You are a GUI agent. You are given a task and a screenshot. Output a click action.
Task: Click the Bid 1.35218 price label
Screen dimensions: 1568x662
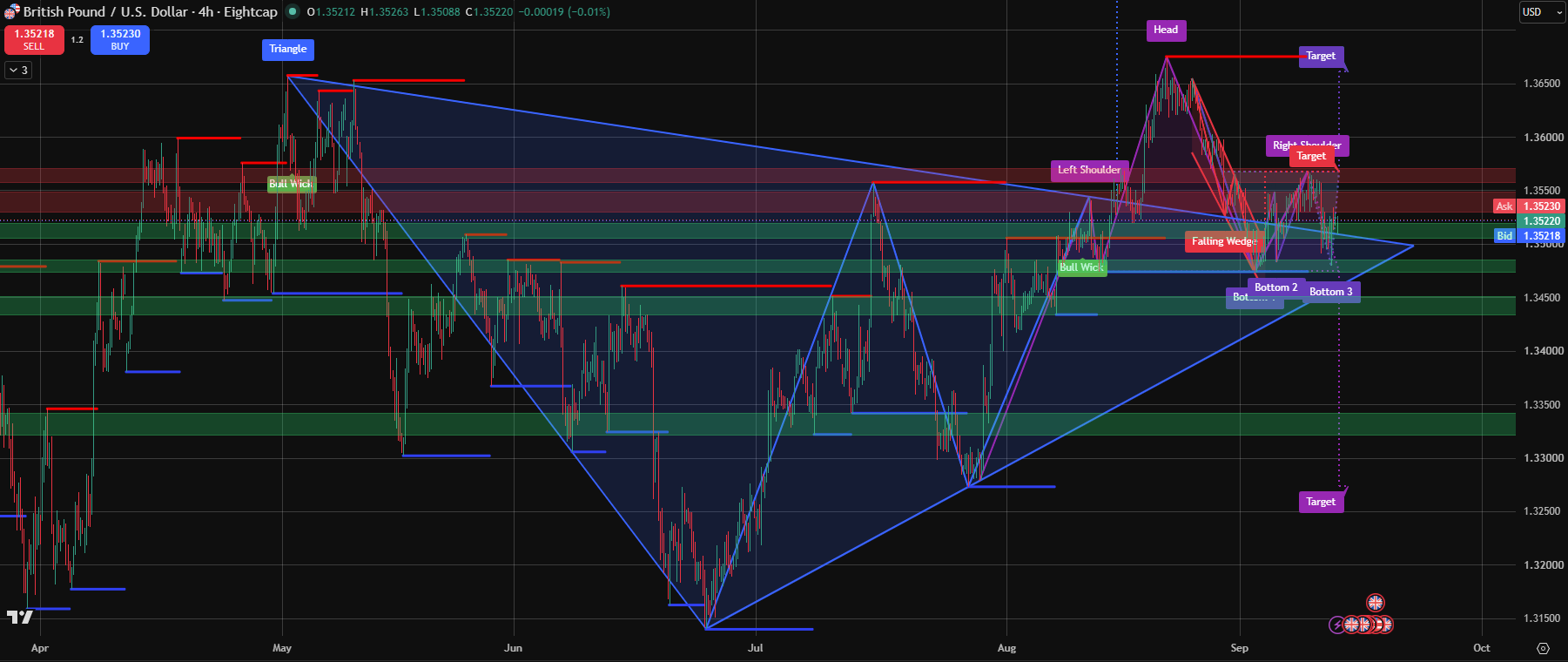tap(1530, 236)
